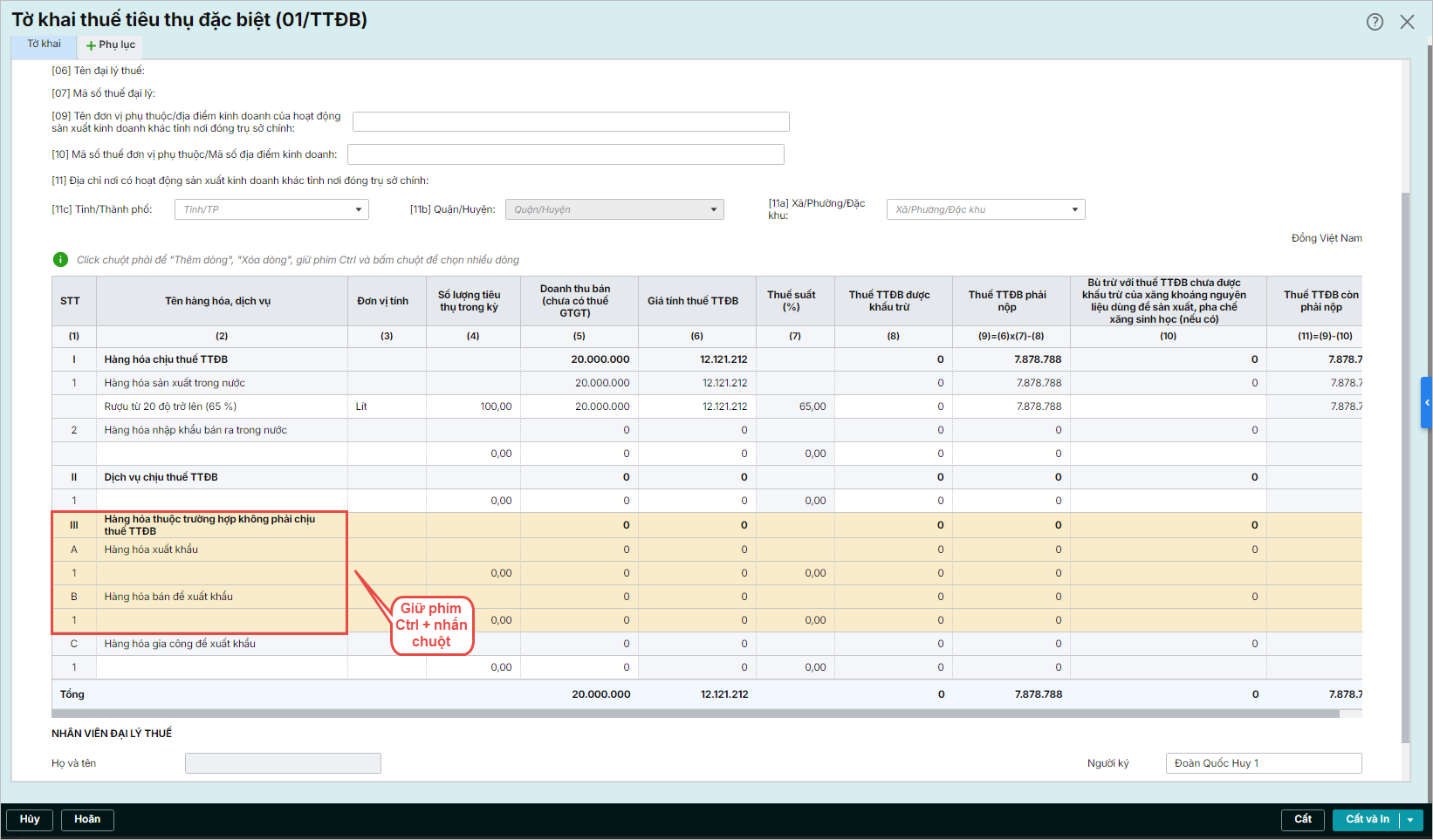Image resolution: width=1433 pixels, height=840 pixels.
Task: Click the Người ký signer field
Action: pos(1263,763)
